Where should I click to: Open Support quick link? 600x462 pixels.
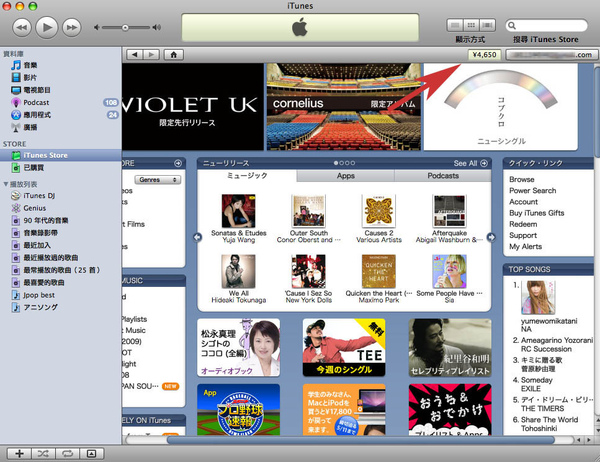pyautogui.click(x=523, y=235)
